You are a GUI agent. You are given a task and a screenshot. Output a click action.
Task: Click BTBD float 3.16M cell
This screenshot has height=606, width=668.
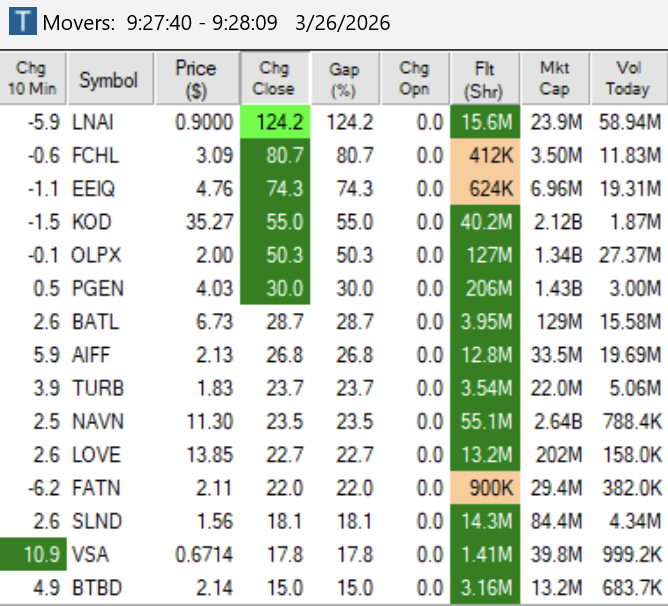point(485,588)
